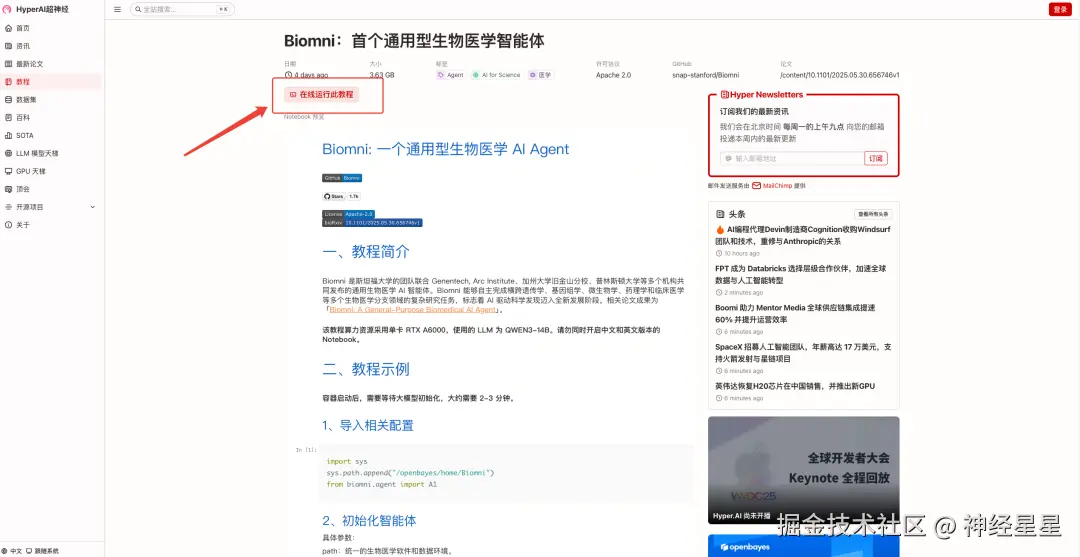Switch language via the 中文 control
This screenshot has width=1080, height=557.
12,551
